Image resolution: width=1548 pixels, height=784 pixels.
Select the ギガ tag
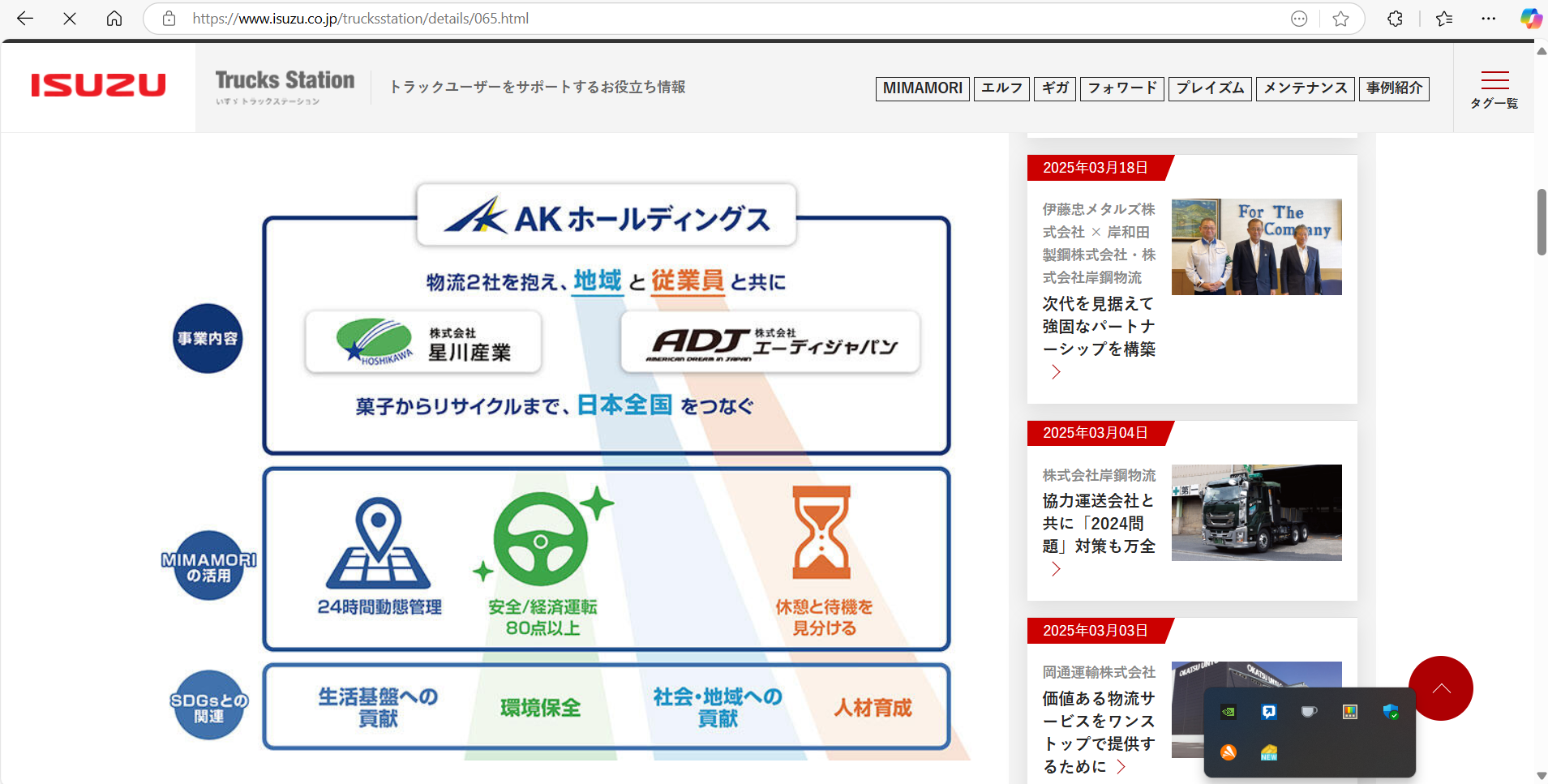coord(1055,88)
